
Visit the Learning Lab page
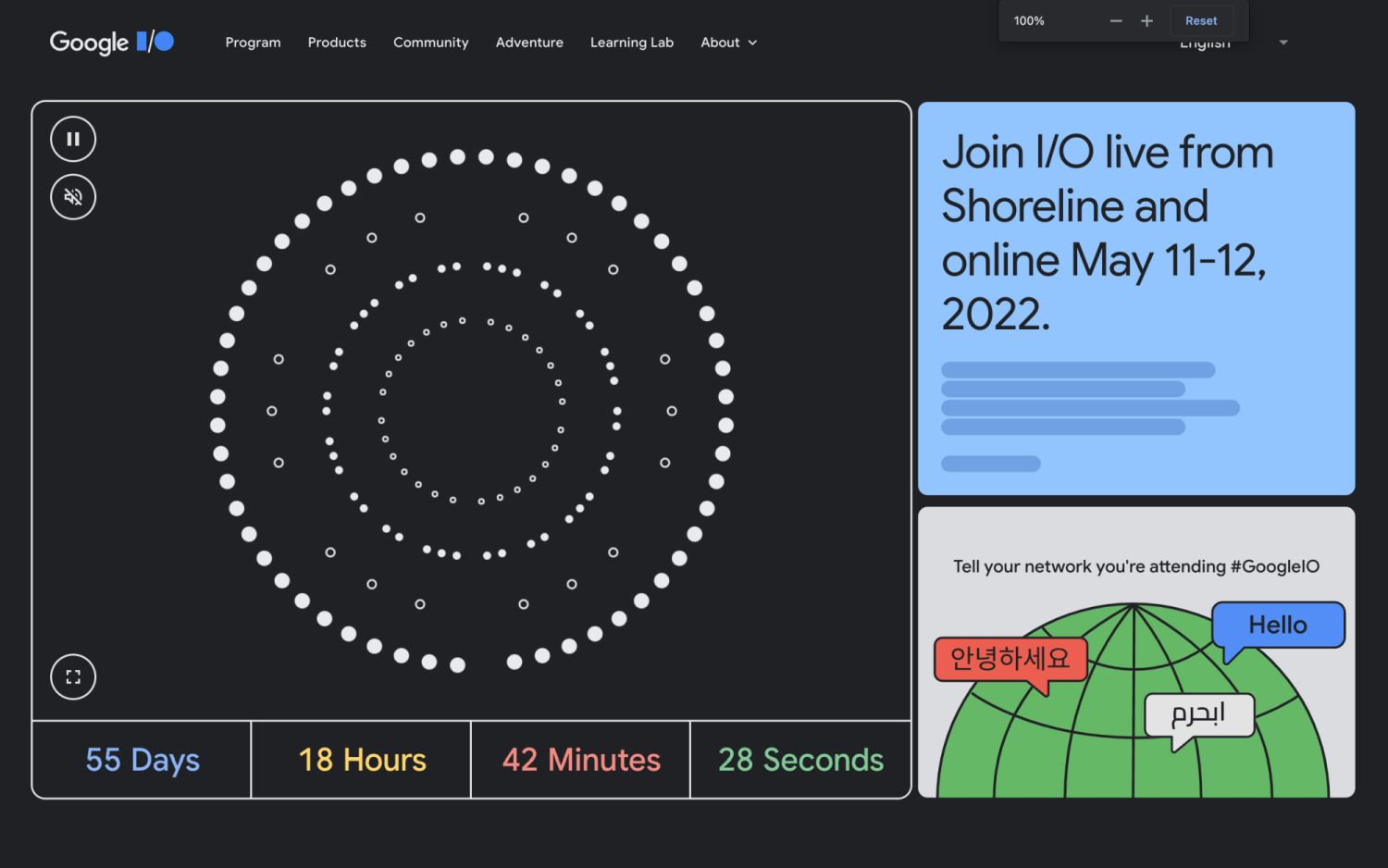[x=632, y=43]
